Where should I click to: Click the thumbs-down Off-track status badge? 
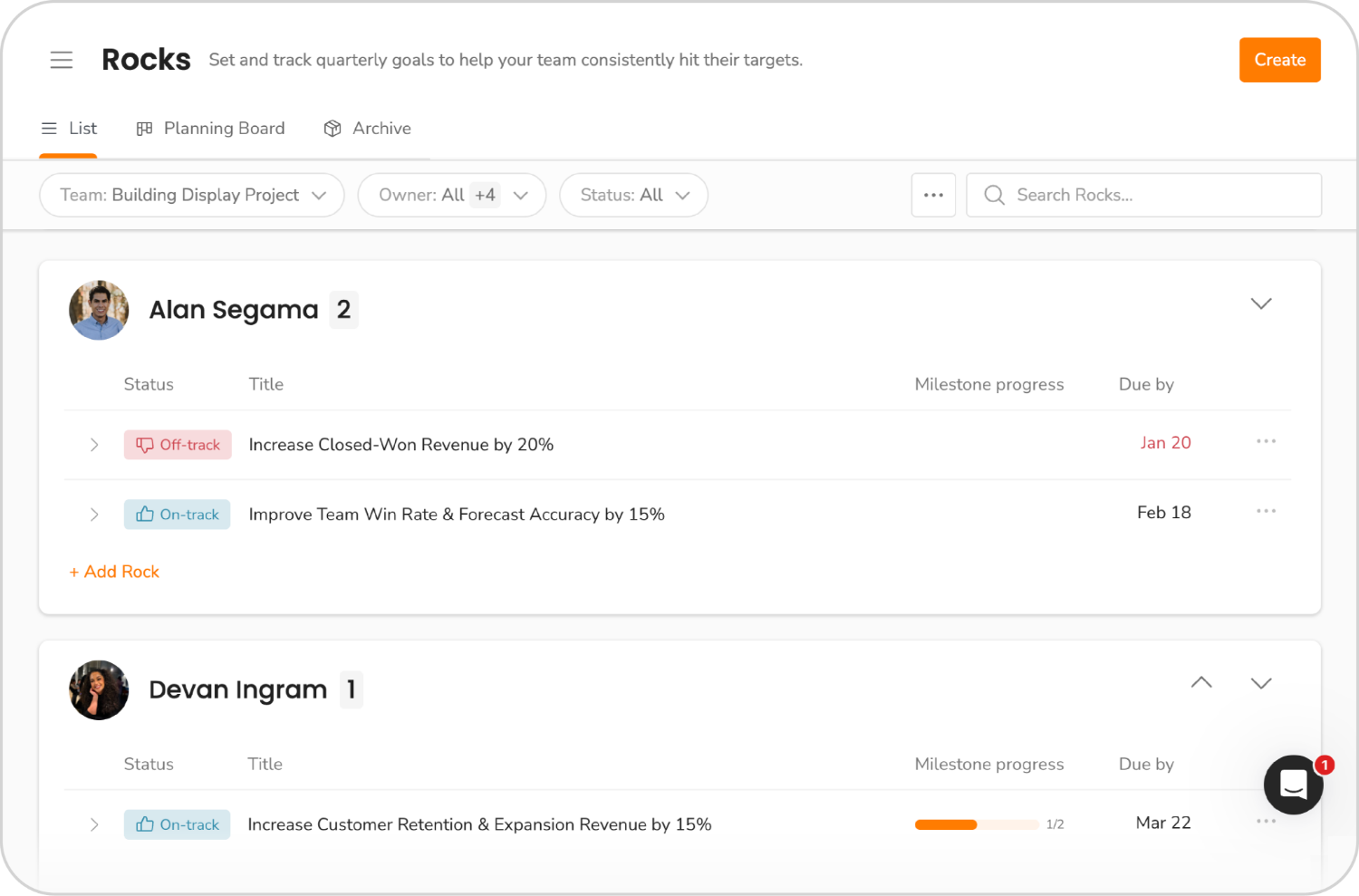pyautogui.click(x=178, y=445)
